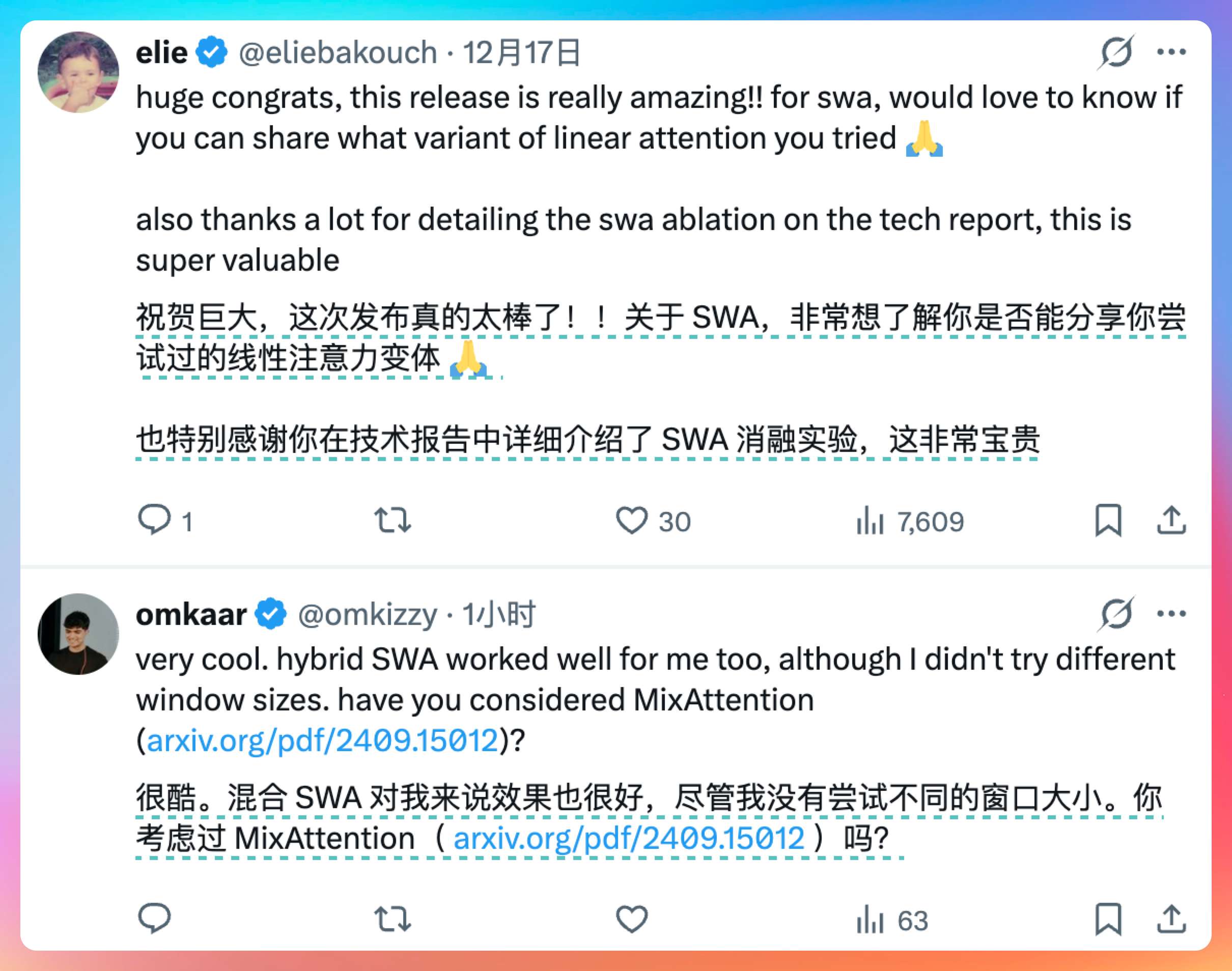Visit @omkizzy profile via the handle
Viewport: 1232px width, 971px height.
368,615
